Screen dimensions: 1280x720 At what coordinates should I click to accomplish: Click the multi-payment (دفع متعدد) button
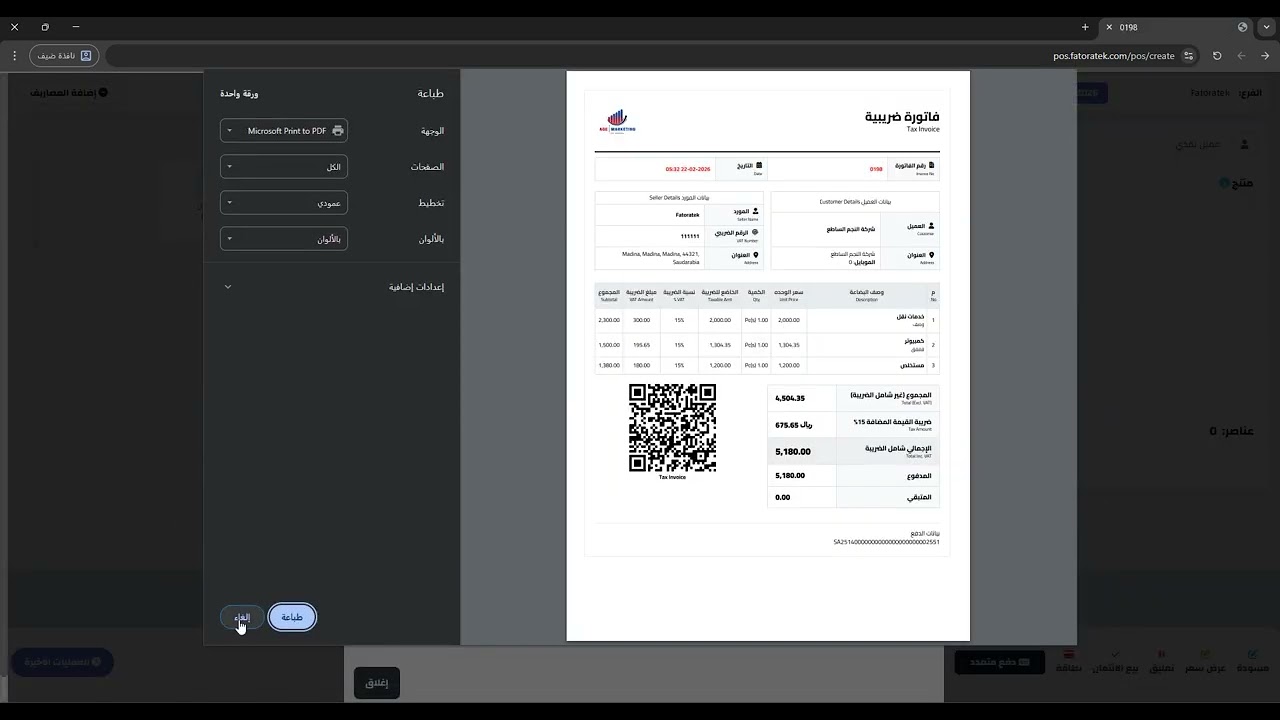999,662
